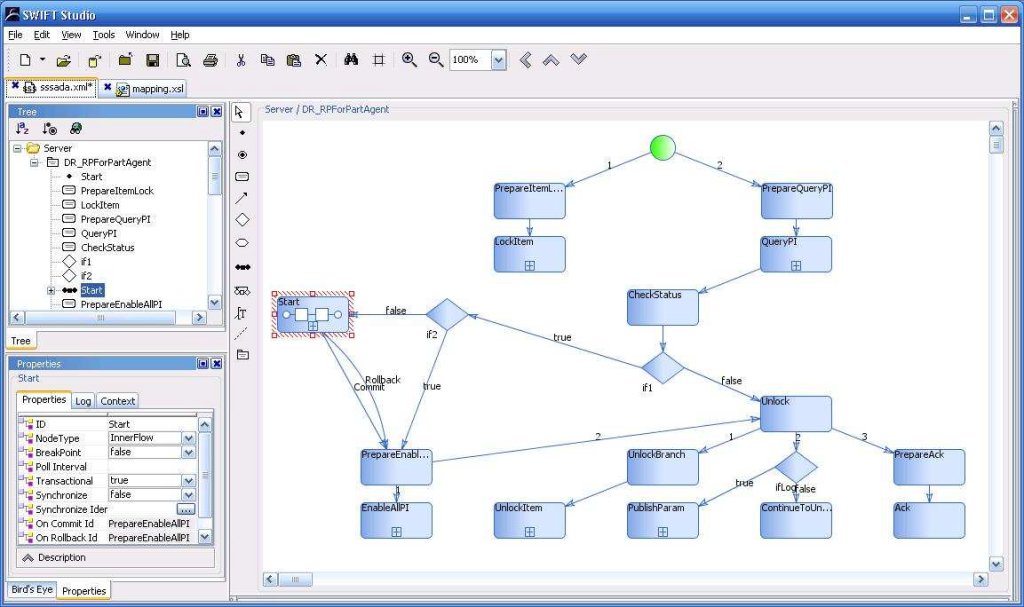Click the New document toolbar icon
This screenshot has height=607, width=1024.
click(25, 60)
